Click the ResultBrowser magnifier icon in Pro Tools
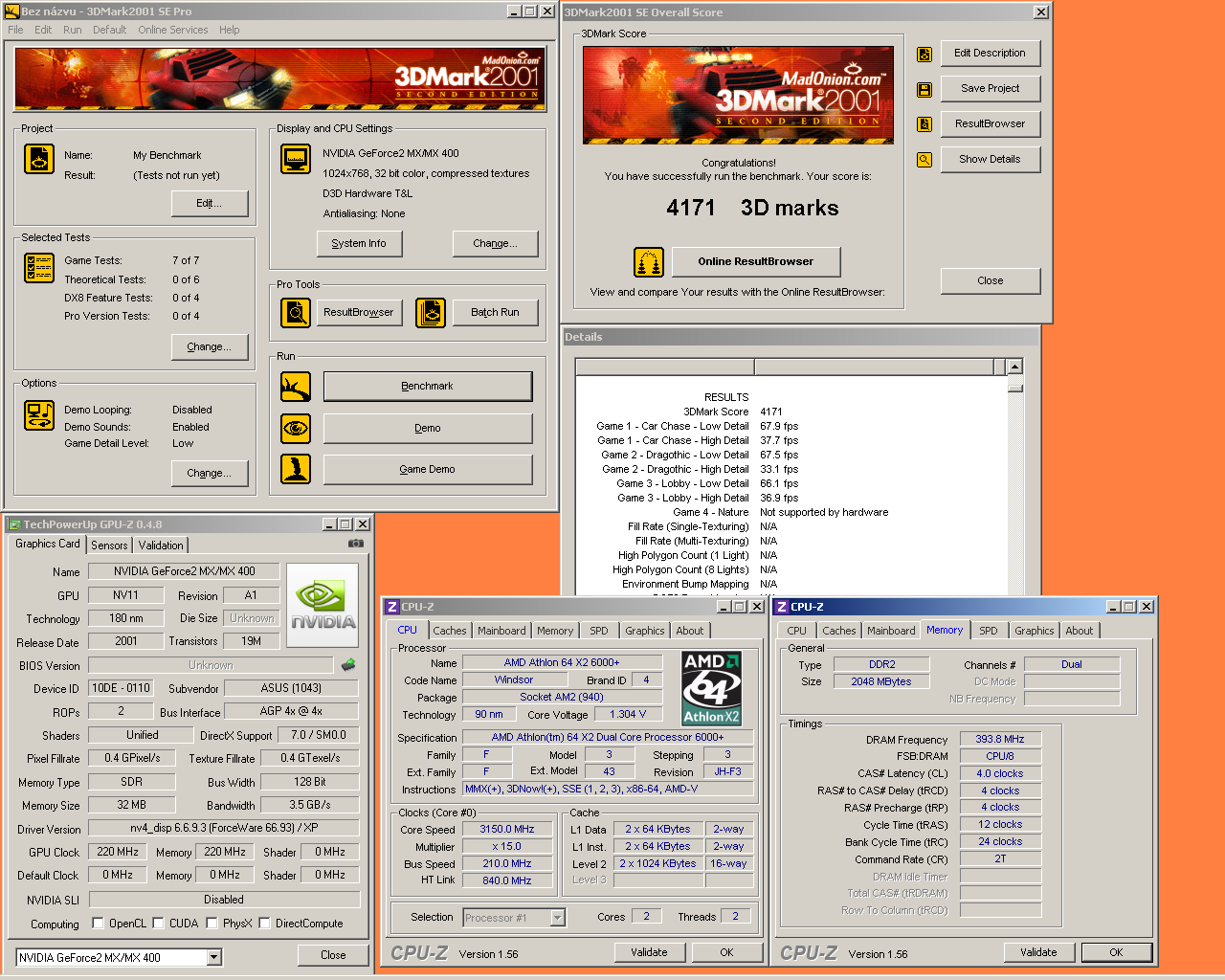This screenshot has width=1225, height=980. tap(296, 313)
